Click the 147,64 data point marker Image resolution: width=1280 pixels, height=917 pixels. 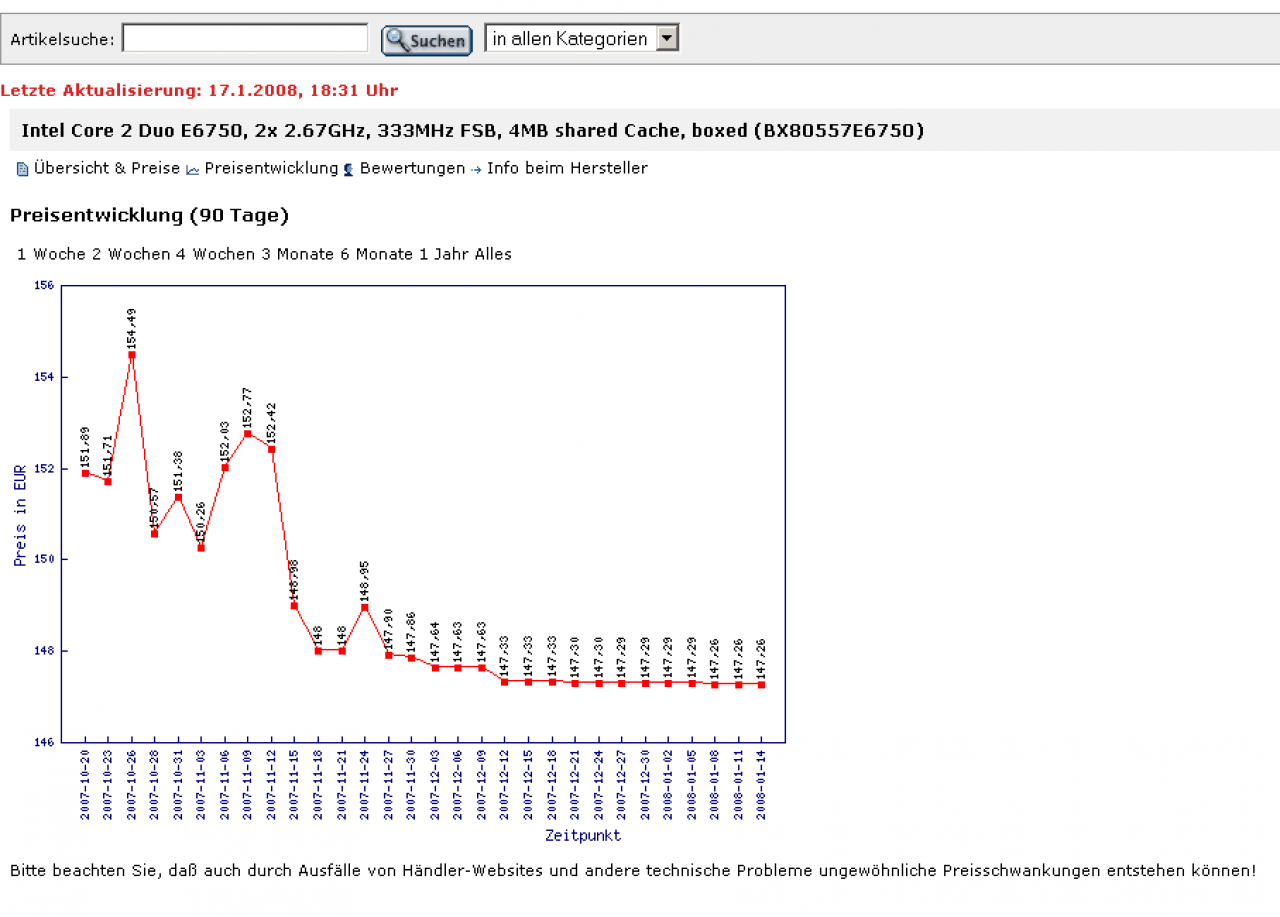click(435, 667)
